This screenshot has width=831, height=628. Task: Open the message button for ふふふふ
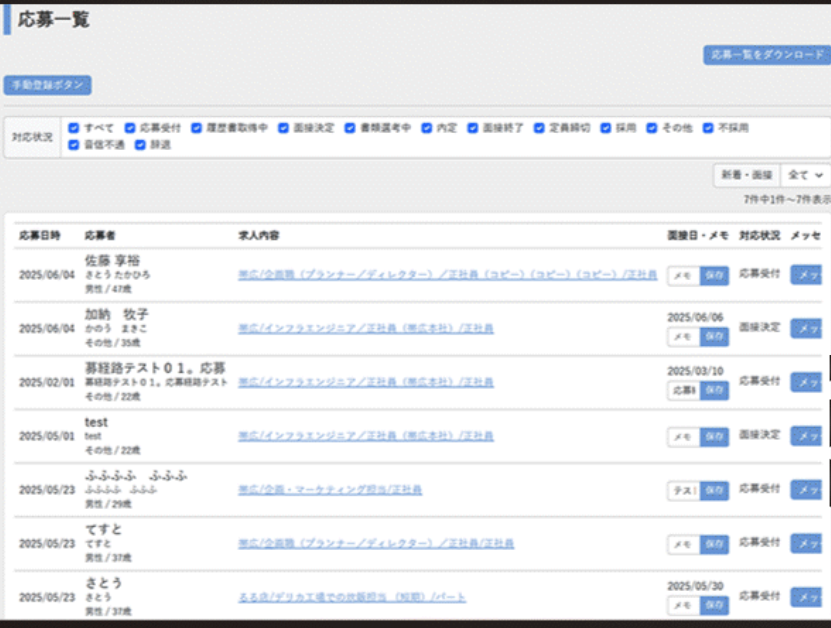click(x=806, y=490)
